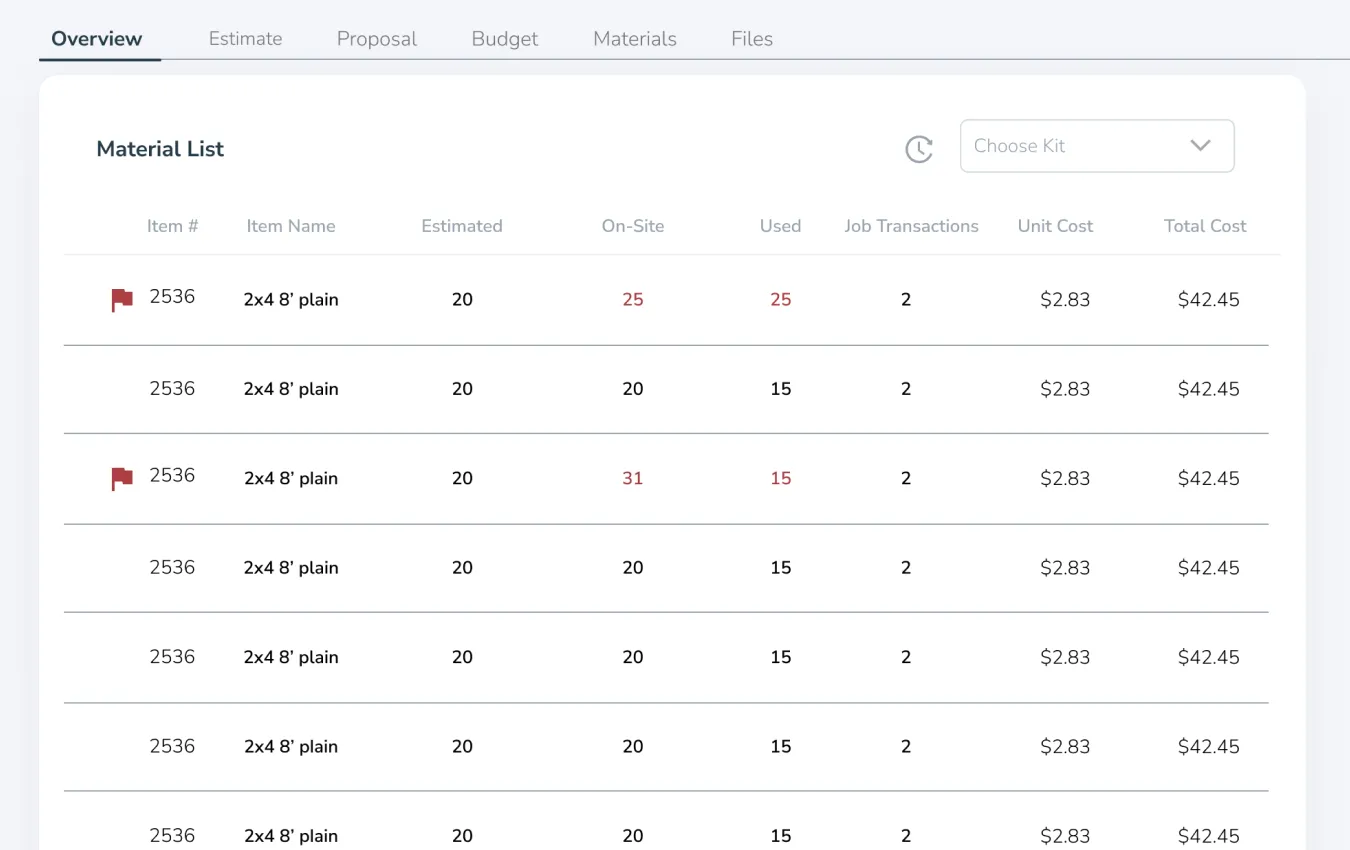Viewport: 1350px width, 850px height.
Task: Expand the Choose Kit chevron arrow
Action: pos(1200,146)
